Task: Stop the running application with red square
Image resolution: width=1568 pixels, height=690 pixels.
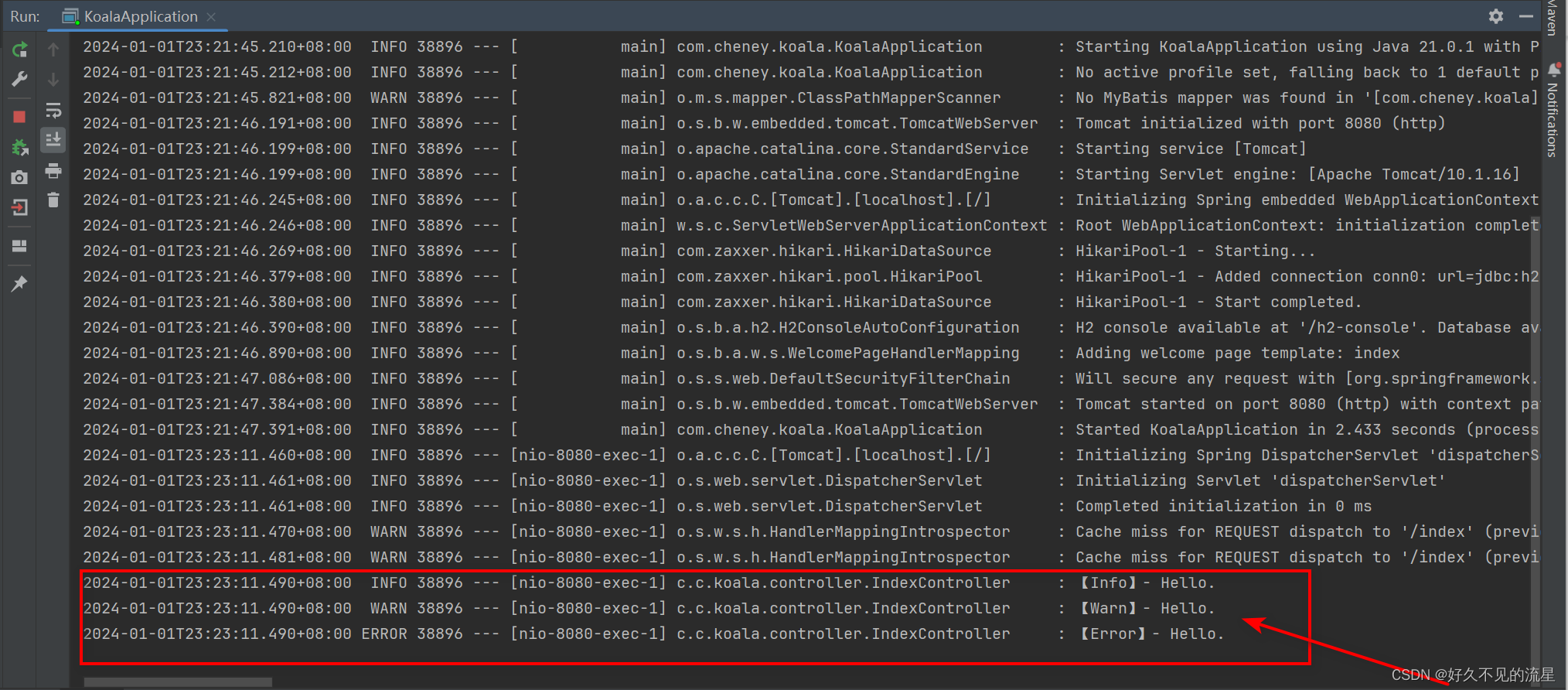Action: (19, 117)
